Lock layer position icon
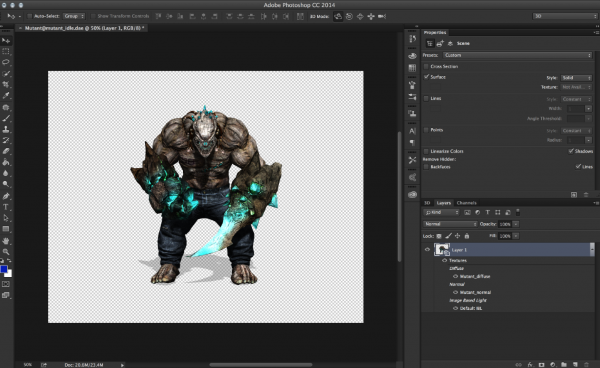Viewport: 600px width, 368px height. [x=457, y=236]
